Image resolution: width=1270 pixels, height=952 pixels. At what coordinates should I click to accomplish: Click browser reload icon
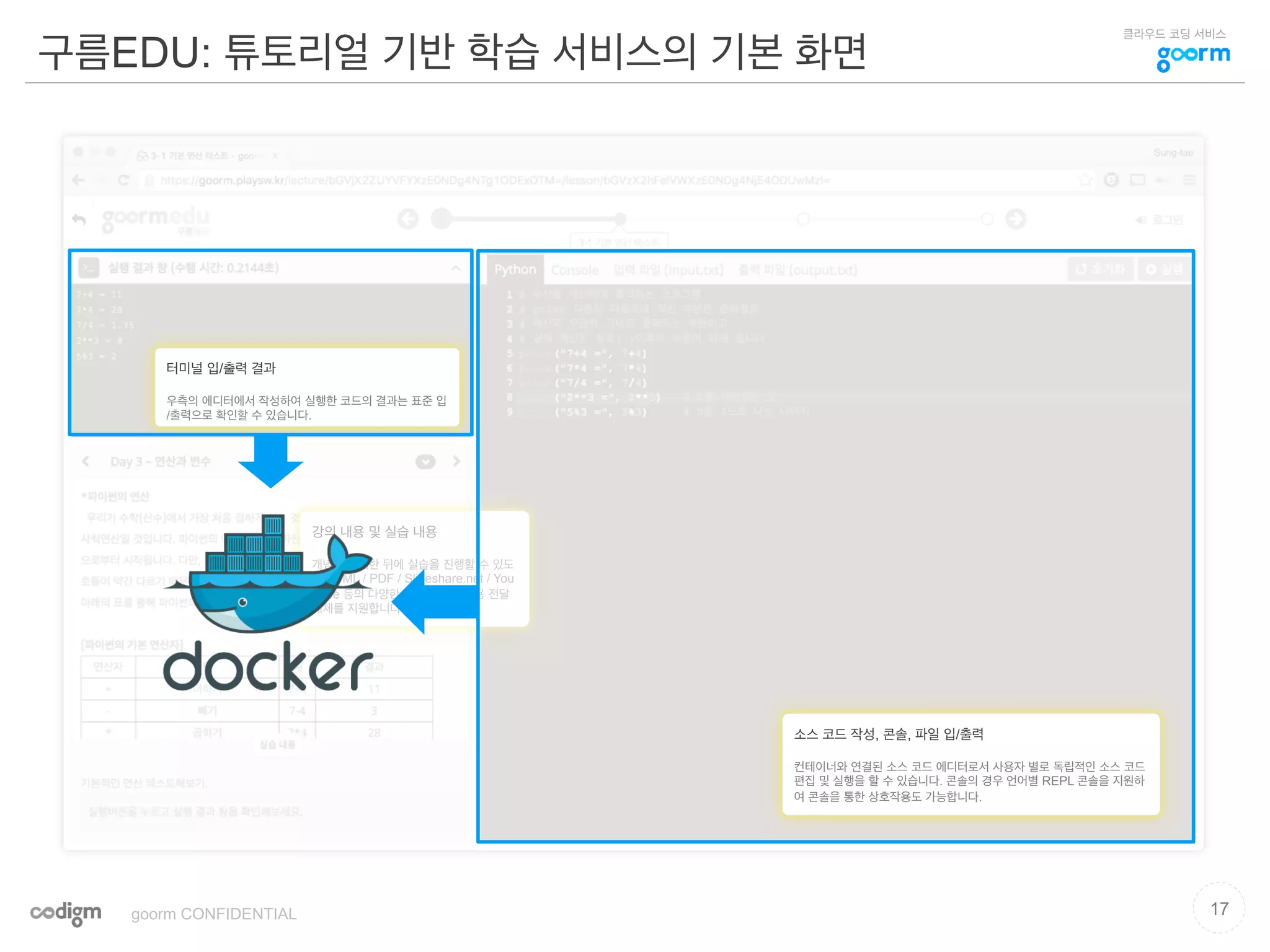(x=123, y=180)
